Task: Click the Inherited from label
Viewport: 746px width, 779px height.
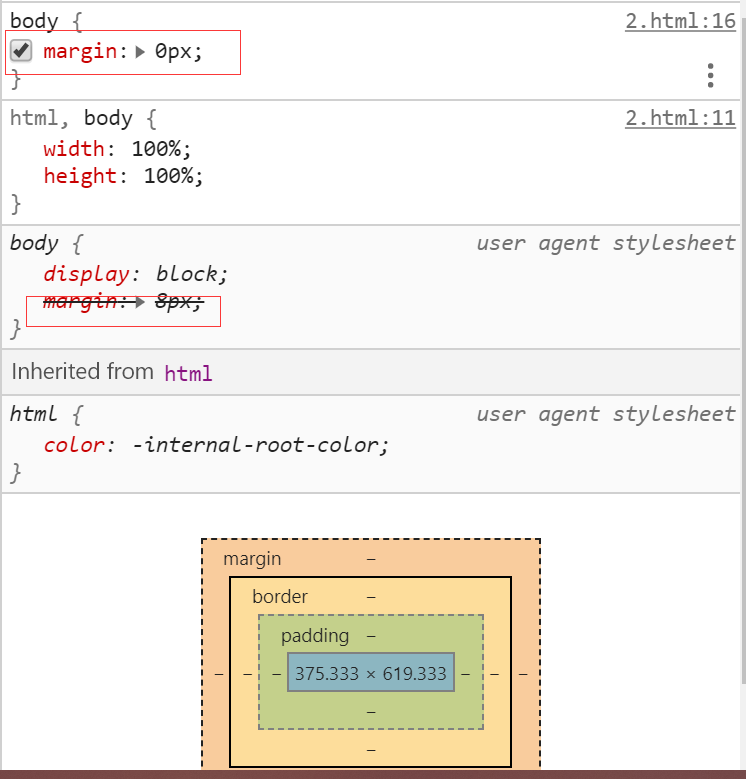Action: (x=82, y=372)
